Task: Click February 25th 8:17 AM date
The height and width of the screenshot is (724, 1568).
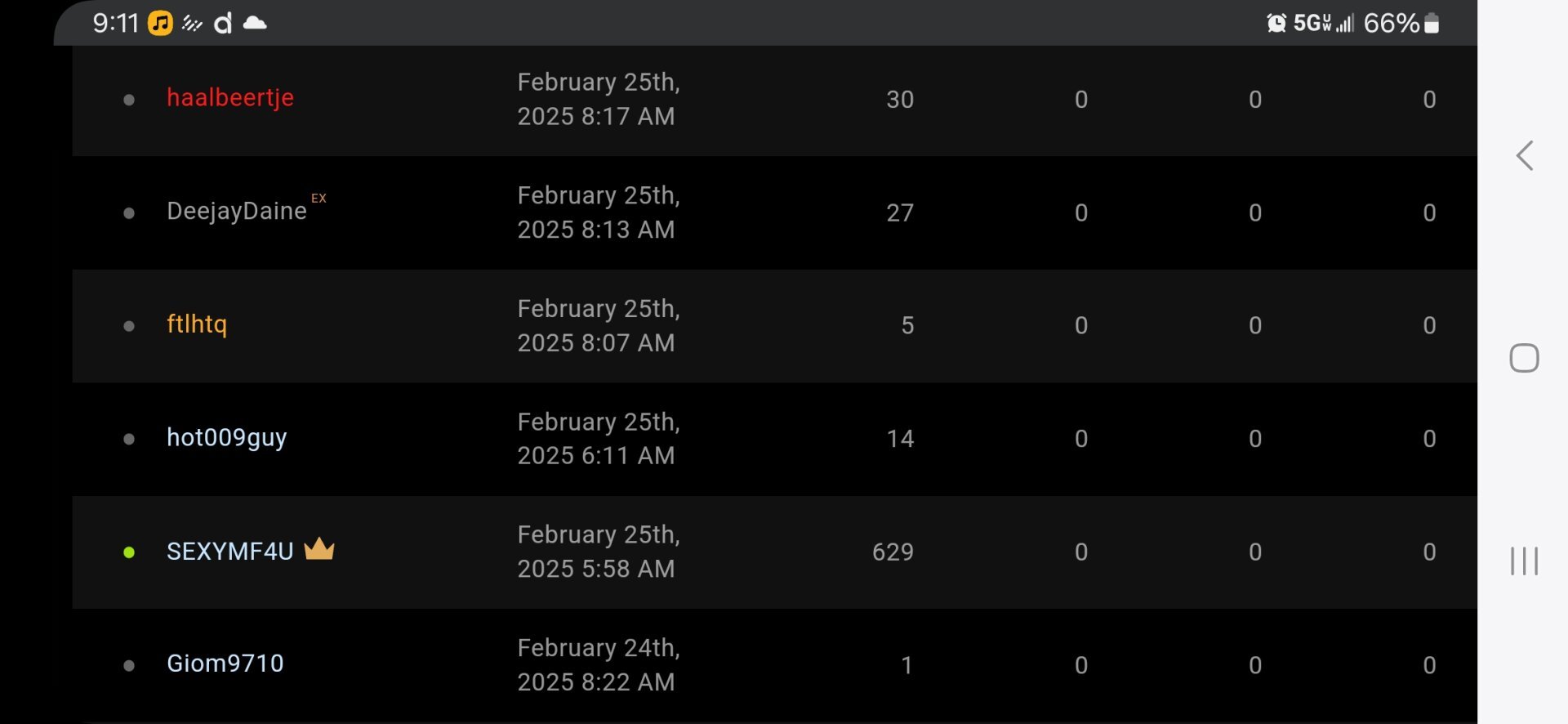Action: (599, 99)
